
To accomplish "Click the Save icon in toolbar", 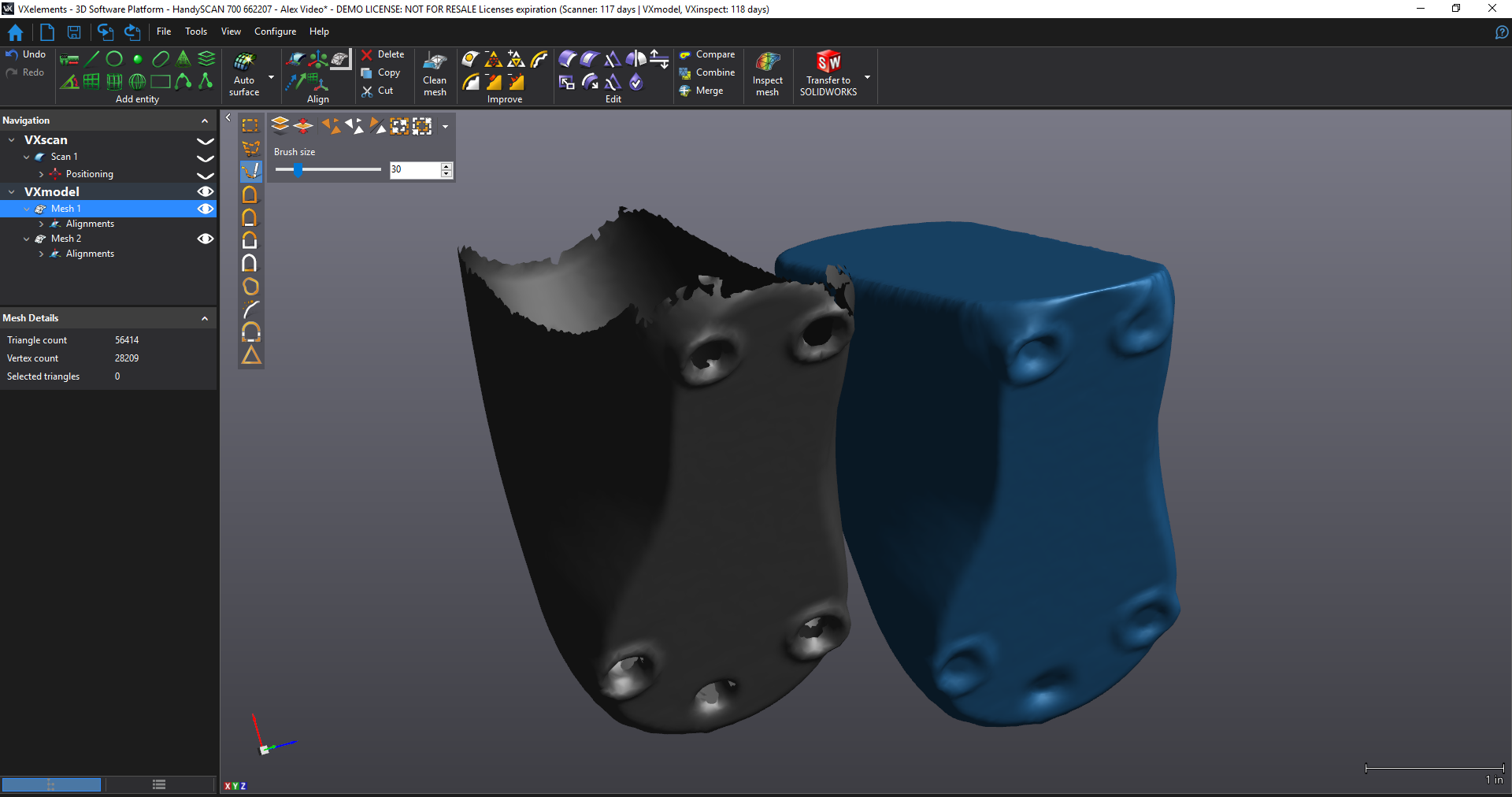I will click(74, 32).
